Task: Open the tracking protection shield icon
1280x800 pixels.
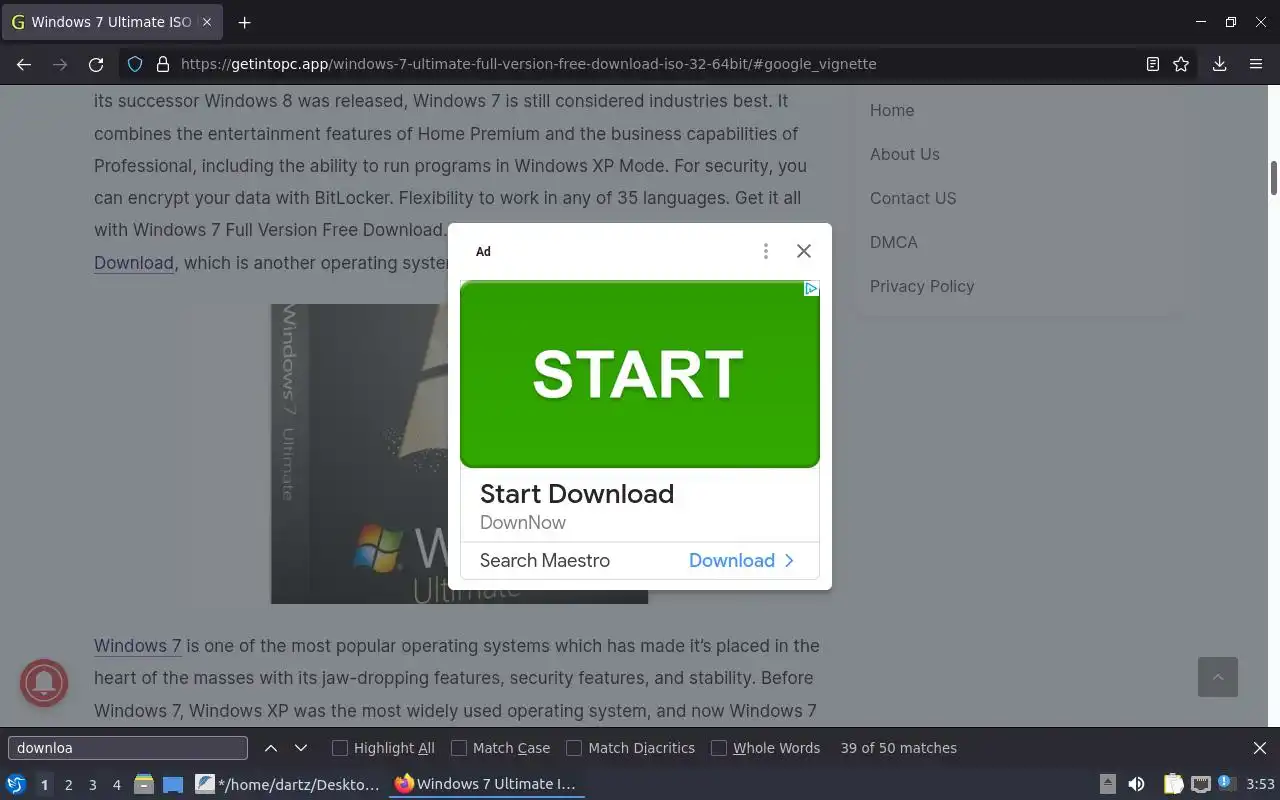Action: point(135,64)
